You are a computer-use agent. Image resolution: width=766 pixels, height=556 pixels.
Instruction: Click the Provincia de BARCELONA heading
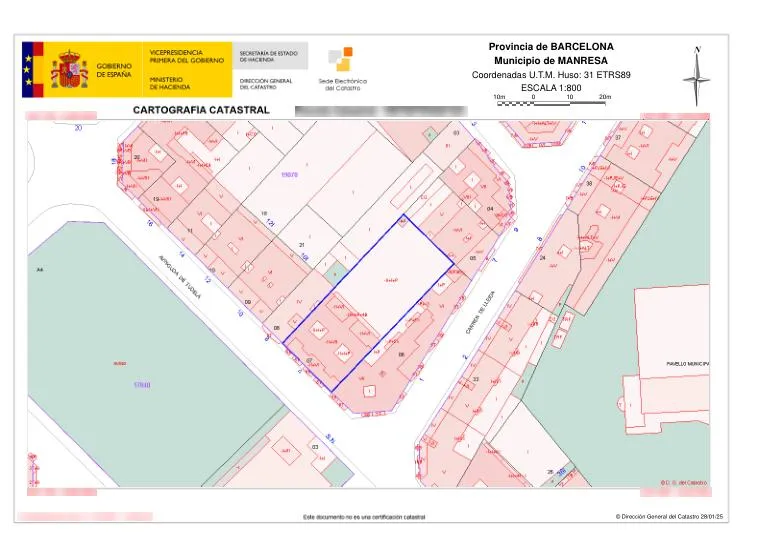click(x=551, y=47)
